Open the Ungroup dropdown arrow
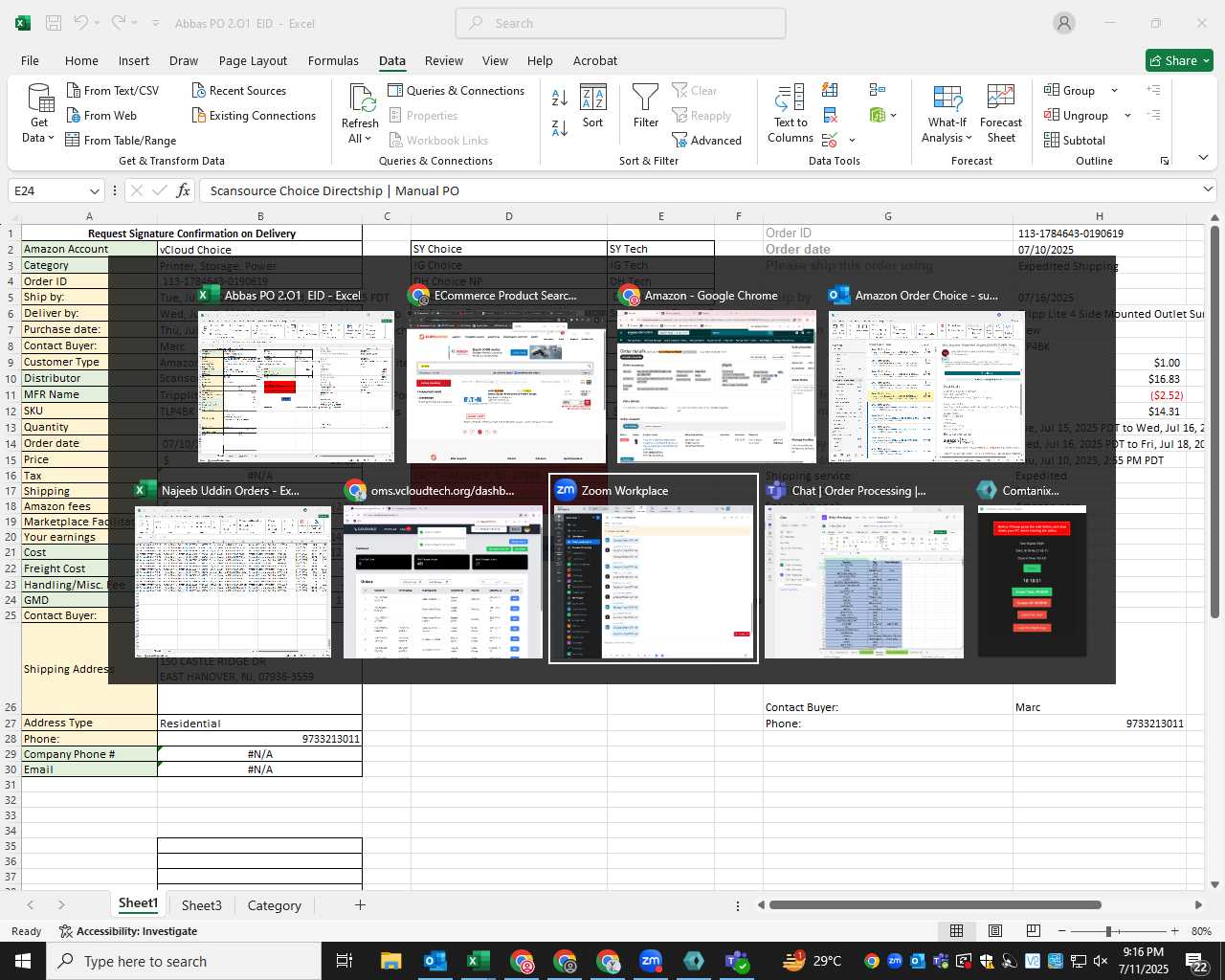Image resolution: width=1225 pixels, height=980 pixels. point(1127,115)
